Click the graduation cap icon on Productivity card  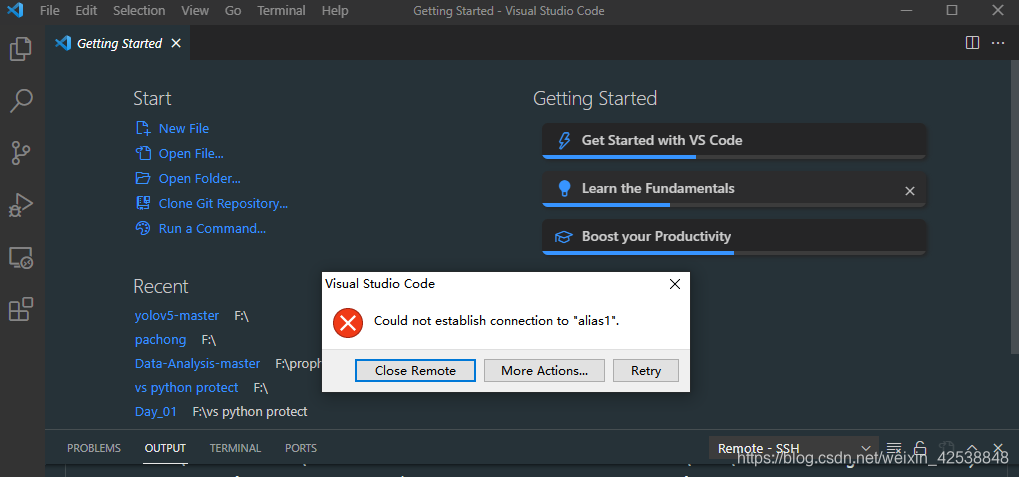click(x=563, y=237)
